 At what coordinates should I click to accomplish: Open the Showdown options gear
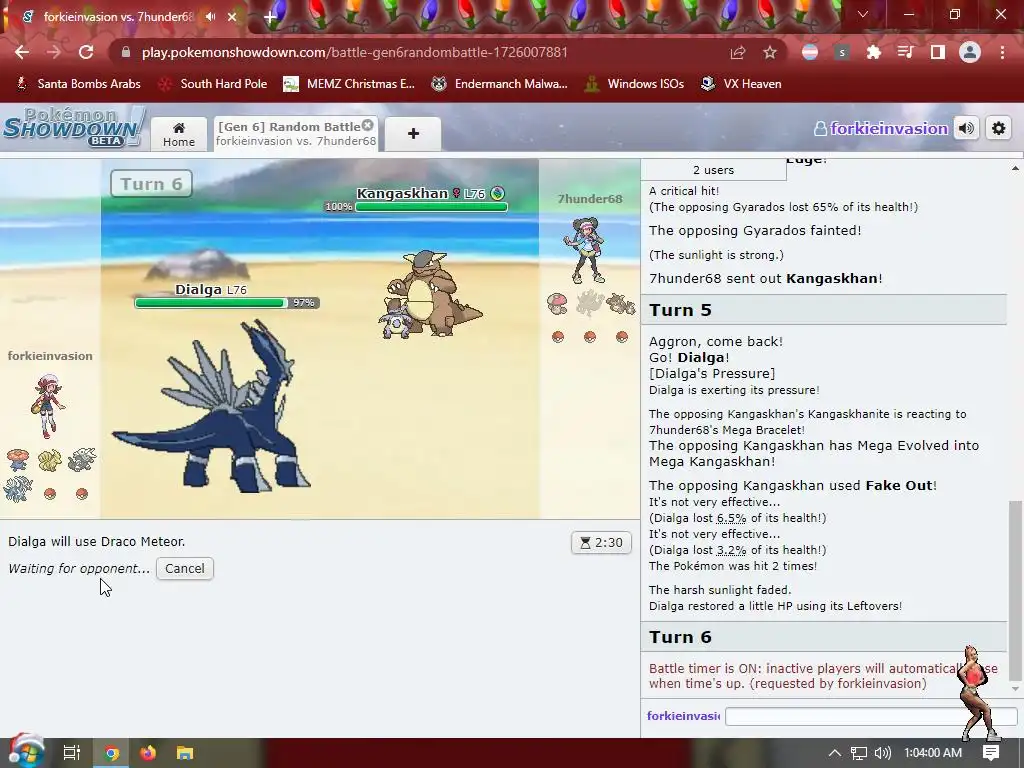click(x=999, y=128)
